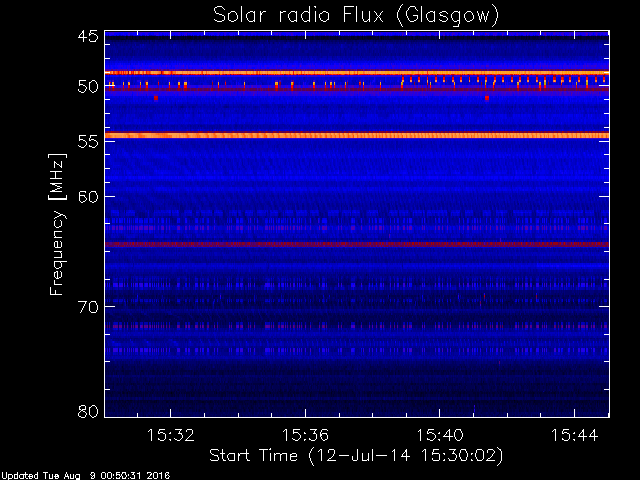Select the 'Start Time (12-Jul-14 15:30:02)' label
The image size is (640, 480).
tap(356, 456)
